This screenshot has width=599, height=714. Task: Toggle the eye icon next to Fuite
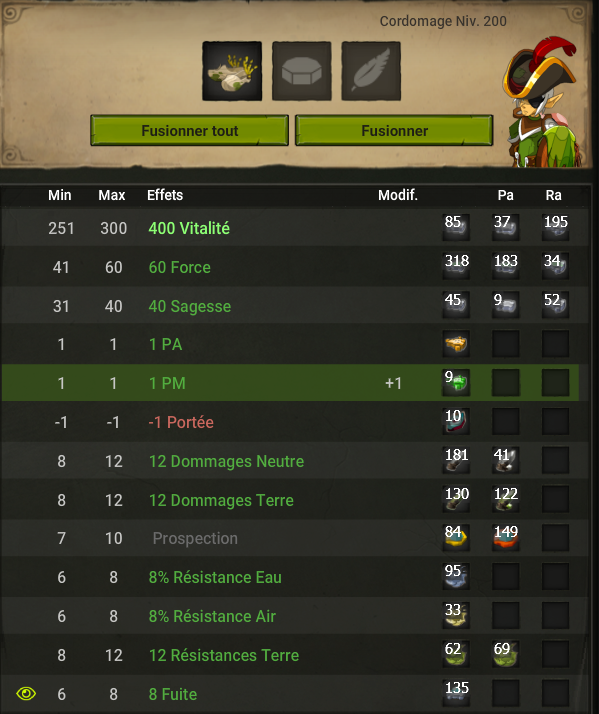coord(26,694)
